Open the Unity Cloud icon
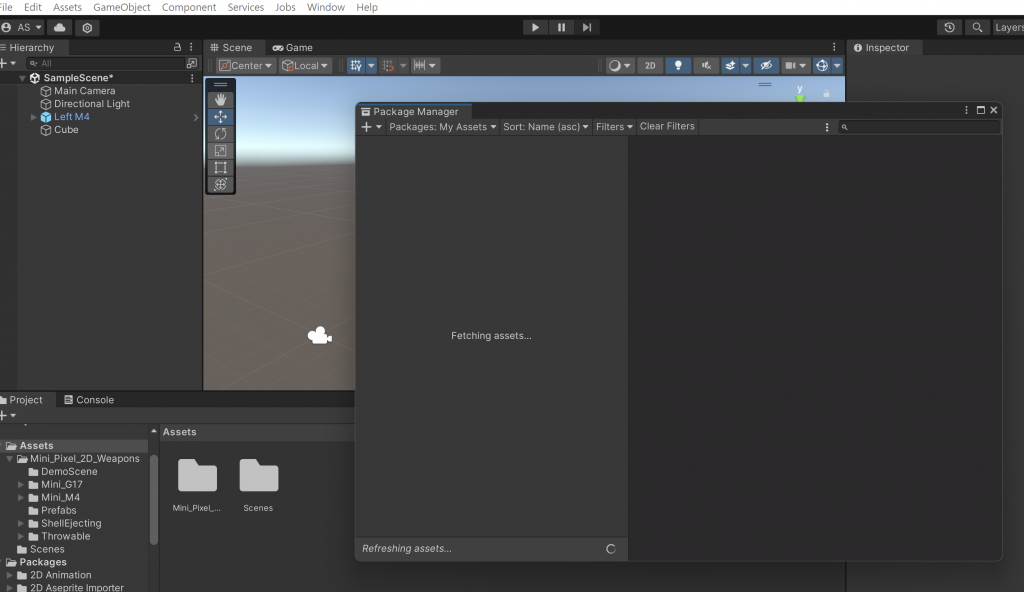 pyautogui.click(x=59, y=27)
